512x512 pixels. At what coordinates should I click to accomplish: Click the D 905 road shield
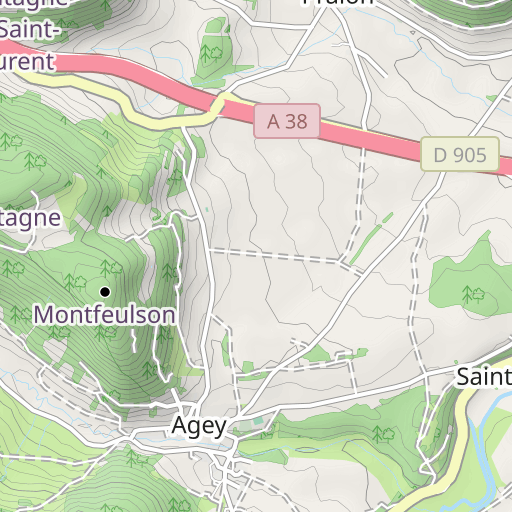coord(460,154)
